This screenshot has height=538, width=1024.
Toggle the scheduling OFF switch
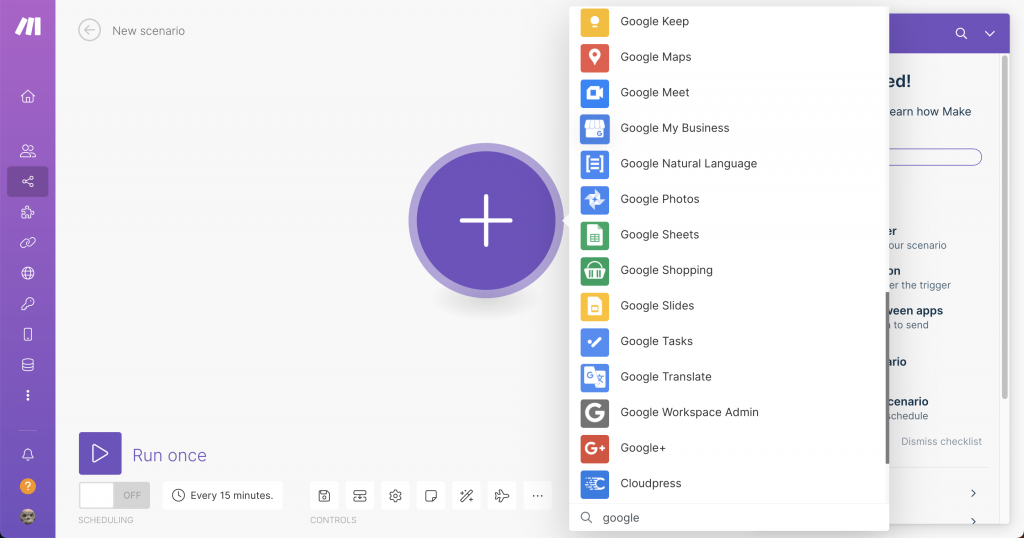click(114, 496)
